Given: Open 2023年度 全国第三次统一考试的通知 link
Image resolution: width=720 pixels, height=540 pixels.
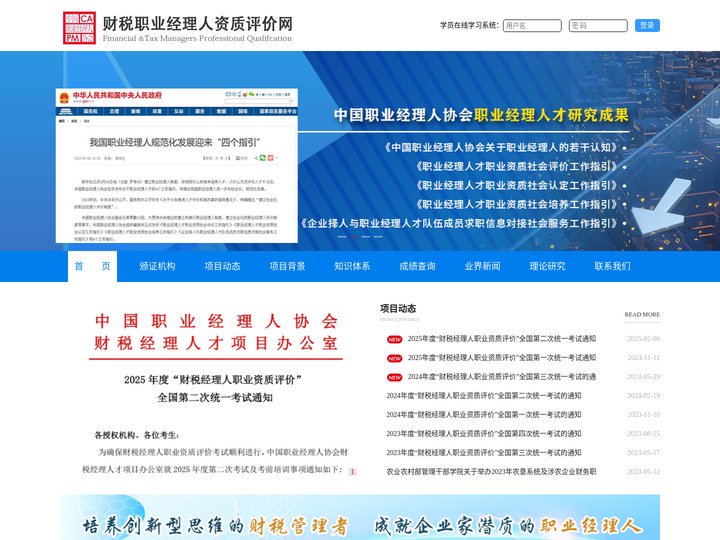Looking at the screenshot, I should pos(484,452).
